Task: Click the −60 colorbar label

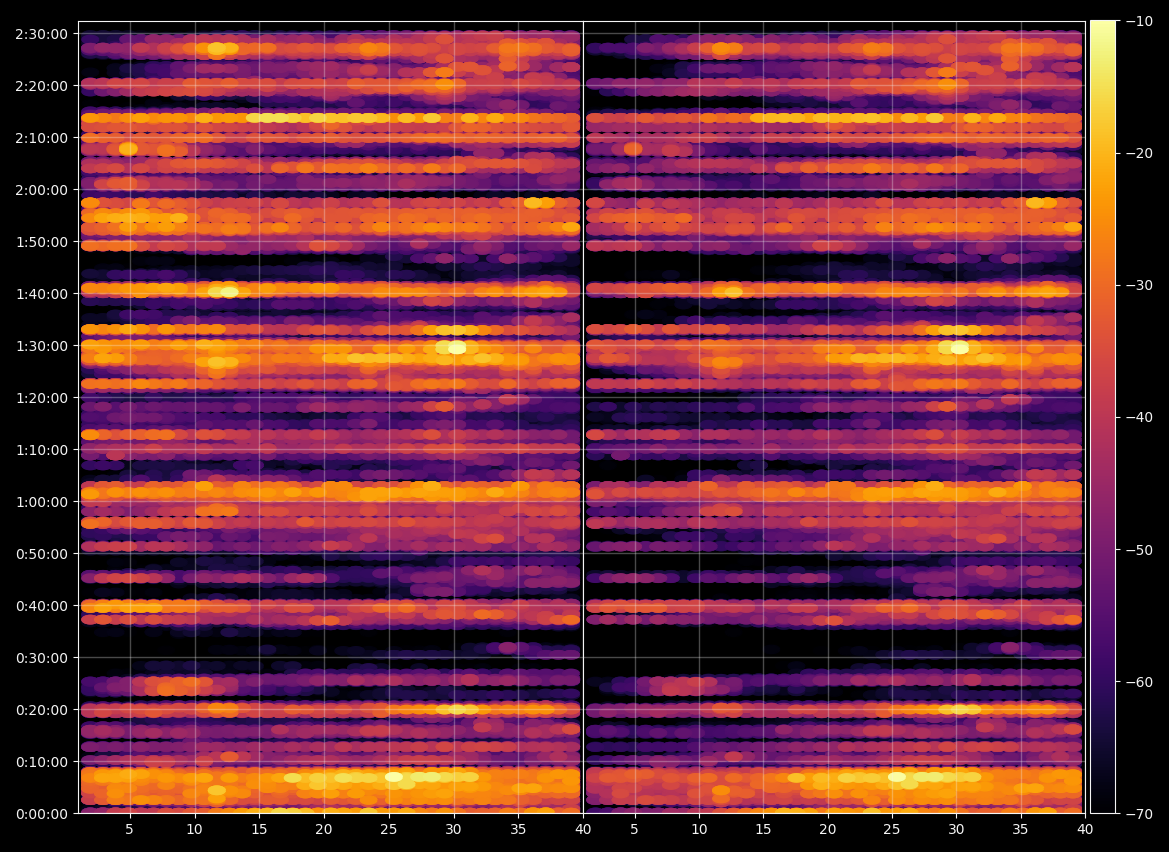Action: 1138,682
